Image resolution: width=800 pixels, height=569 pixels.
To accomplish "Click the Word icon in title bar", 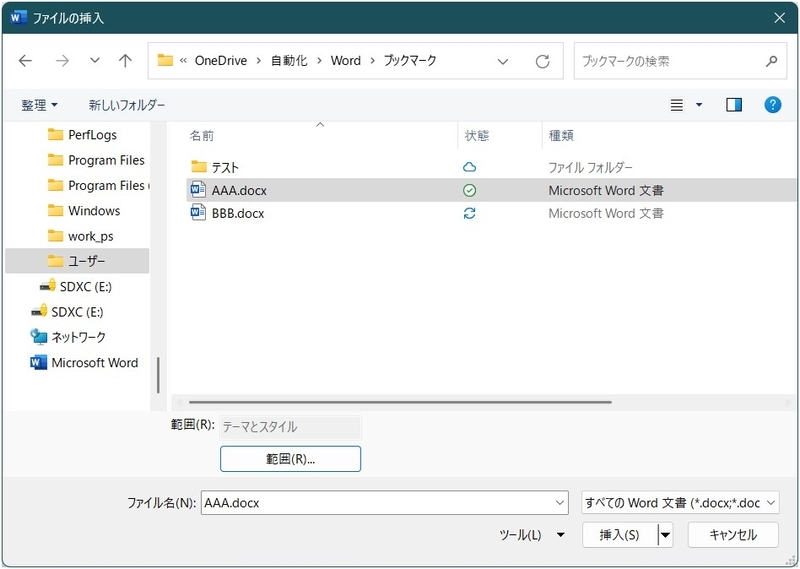I will [17, 18].
